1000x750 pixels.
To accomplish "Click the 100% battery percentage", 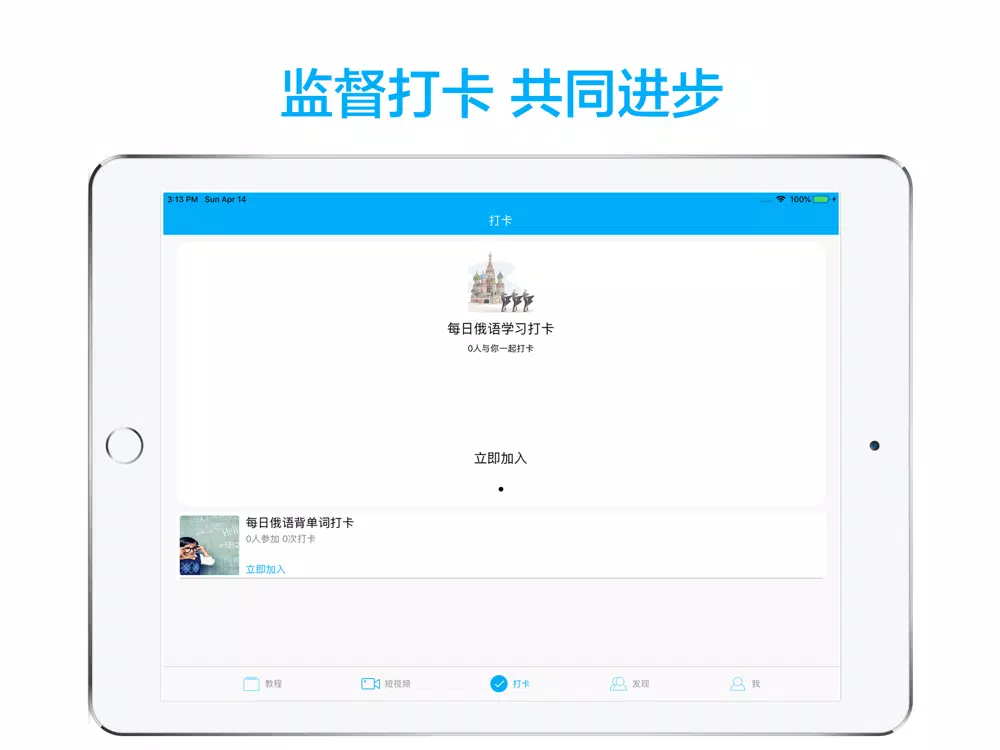I will coord(800,199).
